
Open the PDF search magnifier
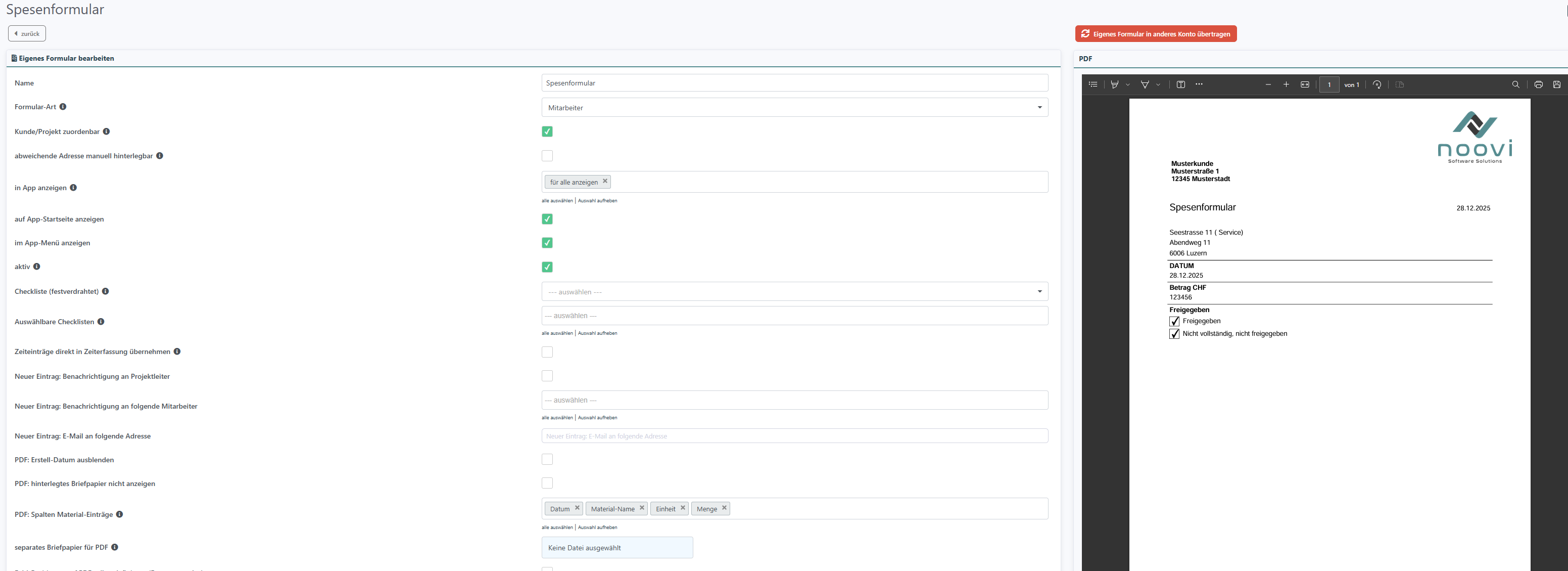click(x=1515, y=84)
